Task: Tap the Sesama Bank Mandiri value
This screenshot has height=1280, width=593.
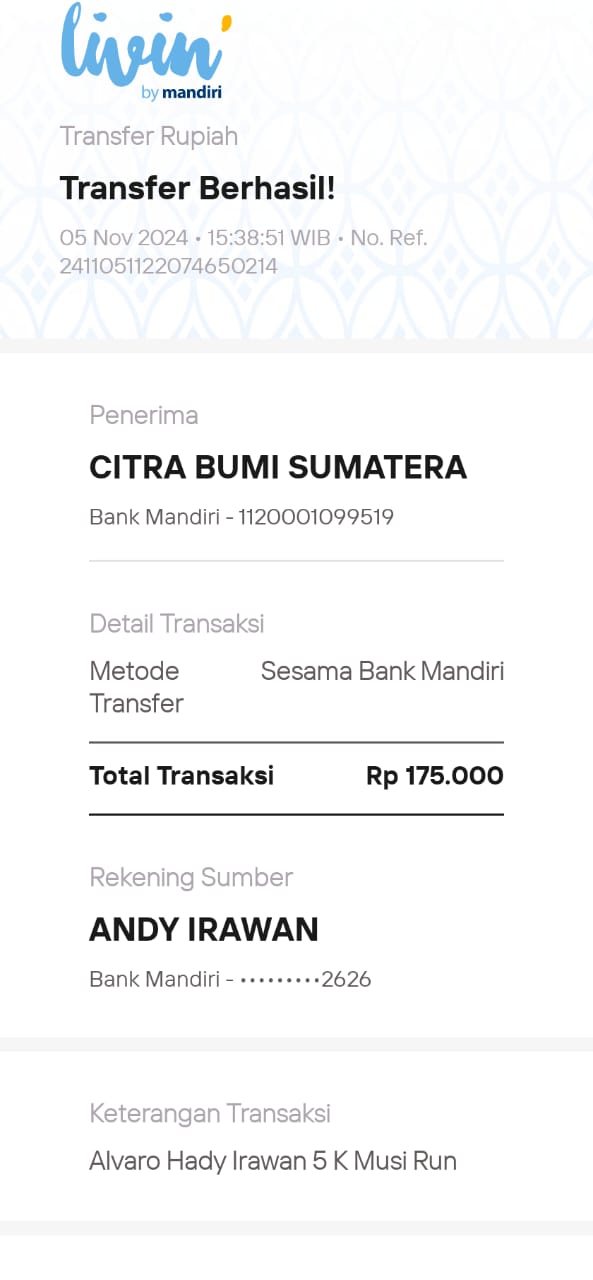Action: [x=382, y=671]
